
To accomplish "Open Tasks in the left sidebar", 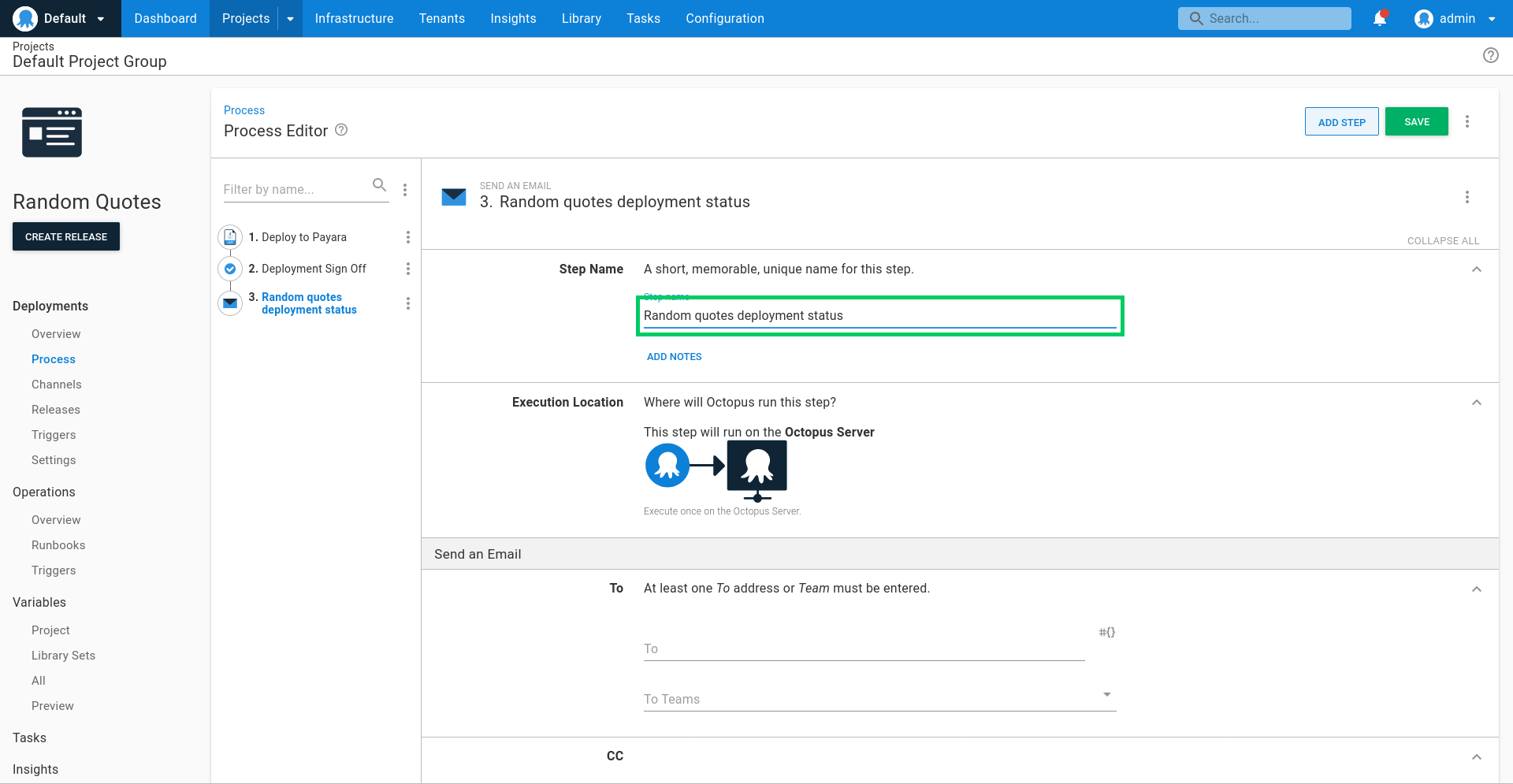I will (29, 738).
